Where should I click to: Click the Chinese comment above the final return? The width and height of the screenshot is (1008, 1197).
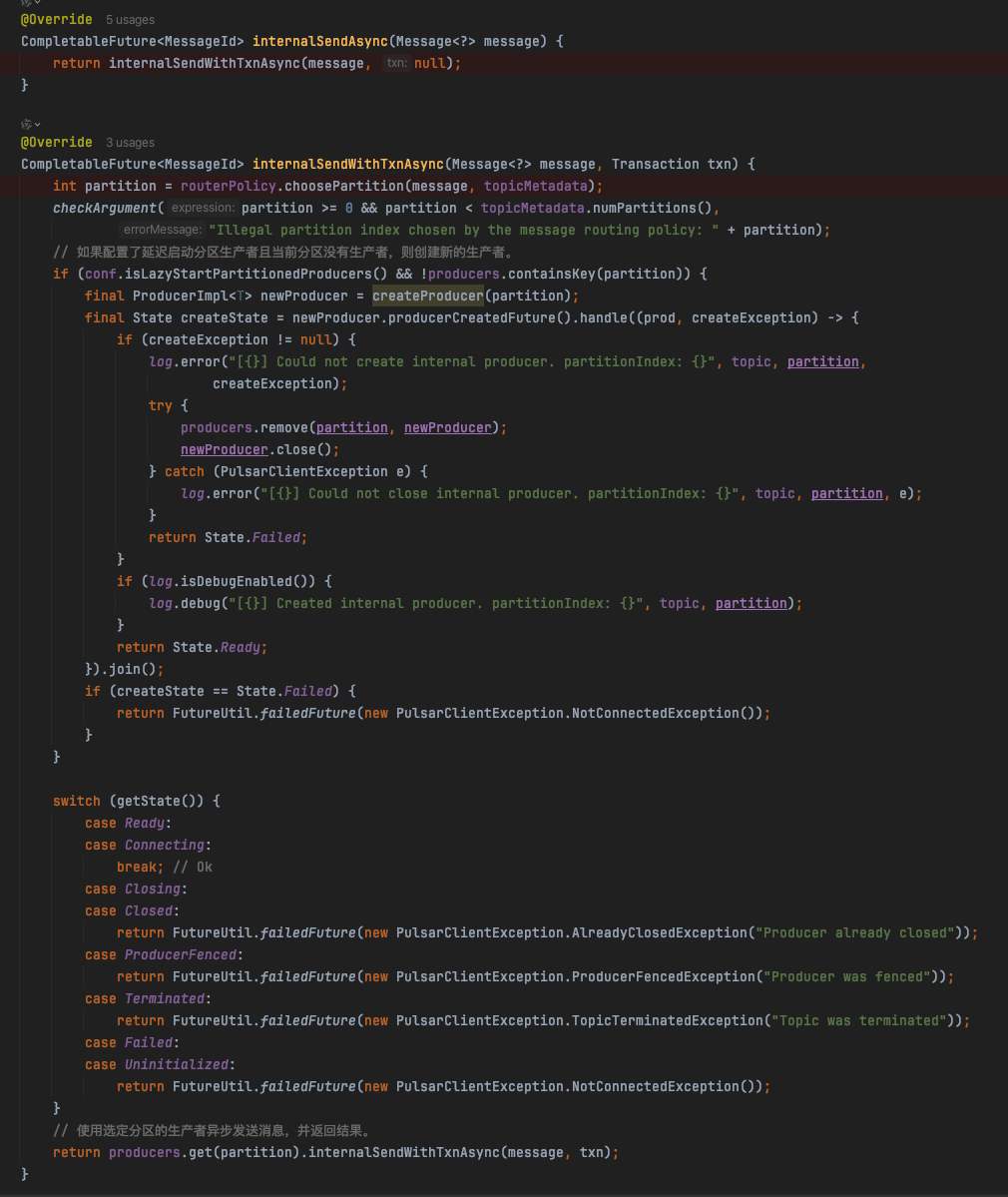pos(213,1130)
